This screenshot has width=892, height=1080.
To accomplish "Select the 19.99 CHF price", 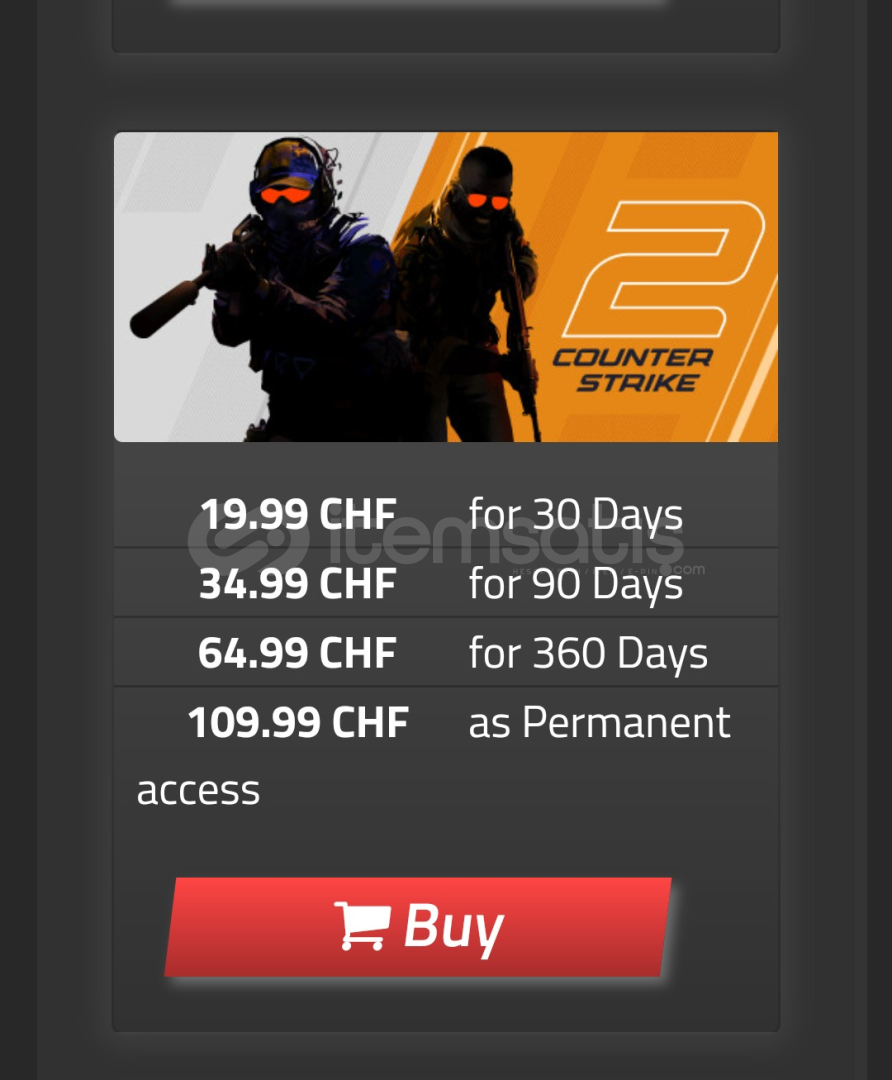I will coord(298,514).
